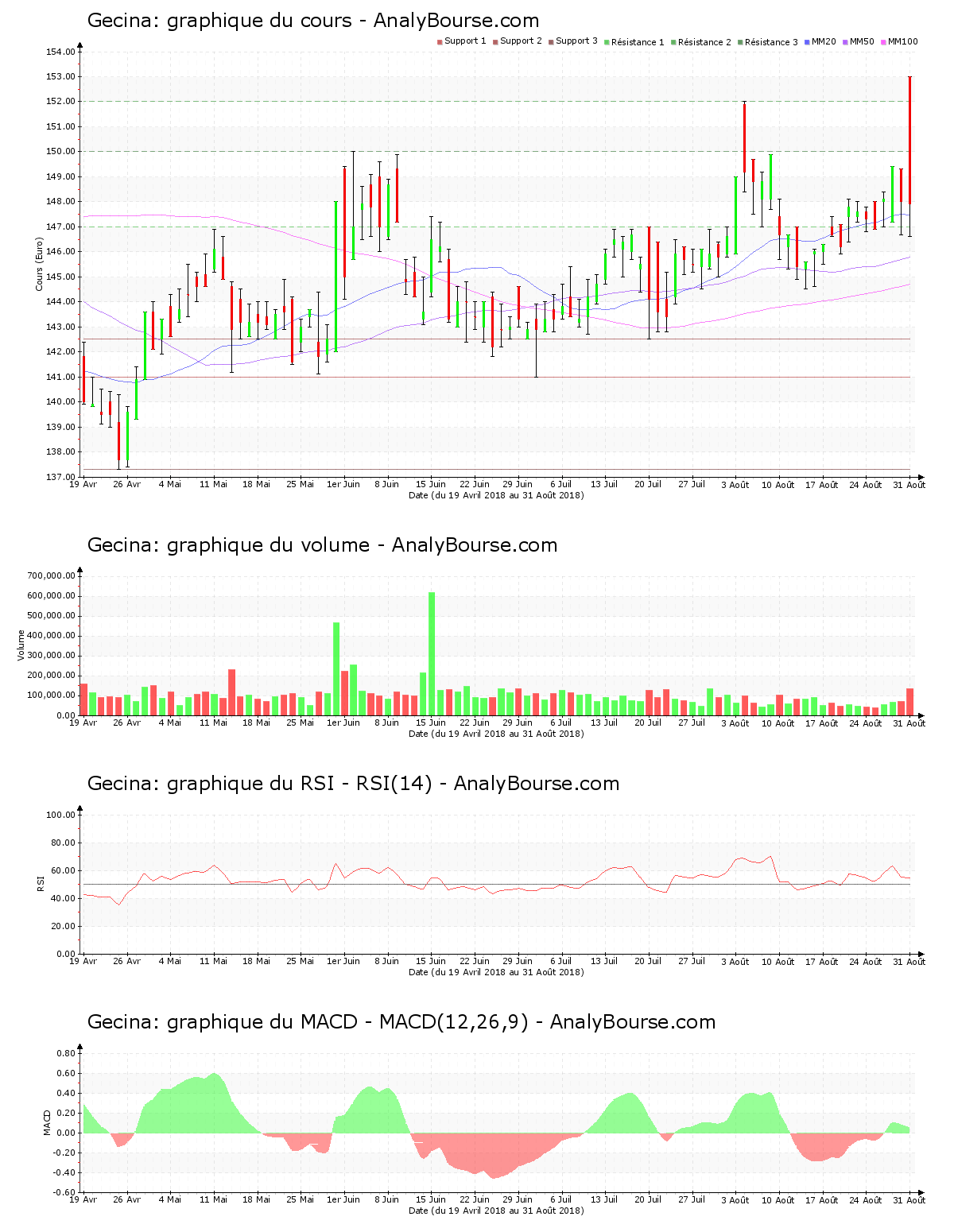954x1232 pixels.
Task: Click the 0.80 MACD axis value
Action: [x=66, y=1054]
